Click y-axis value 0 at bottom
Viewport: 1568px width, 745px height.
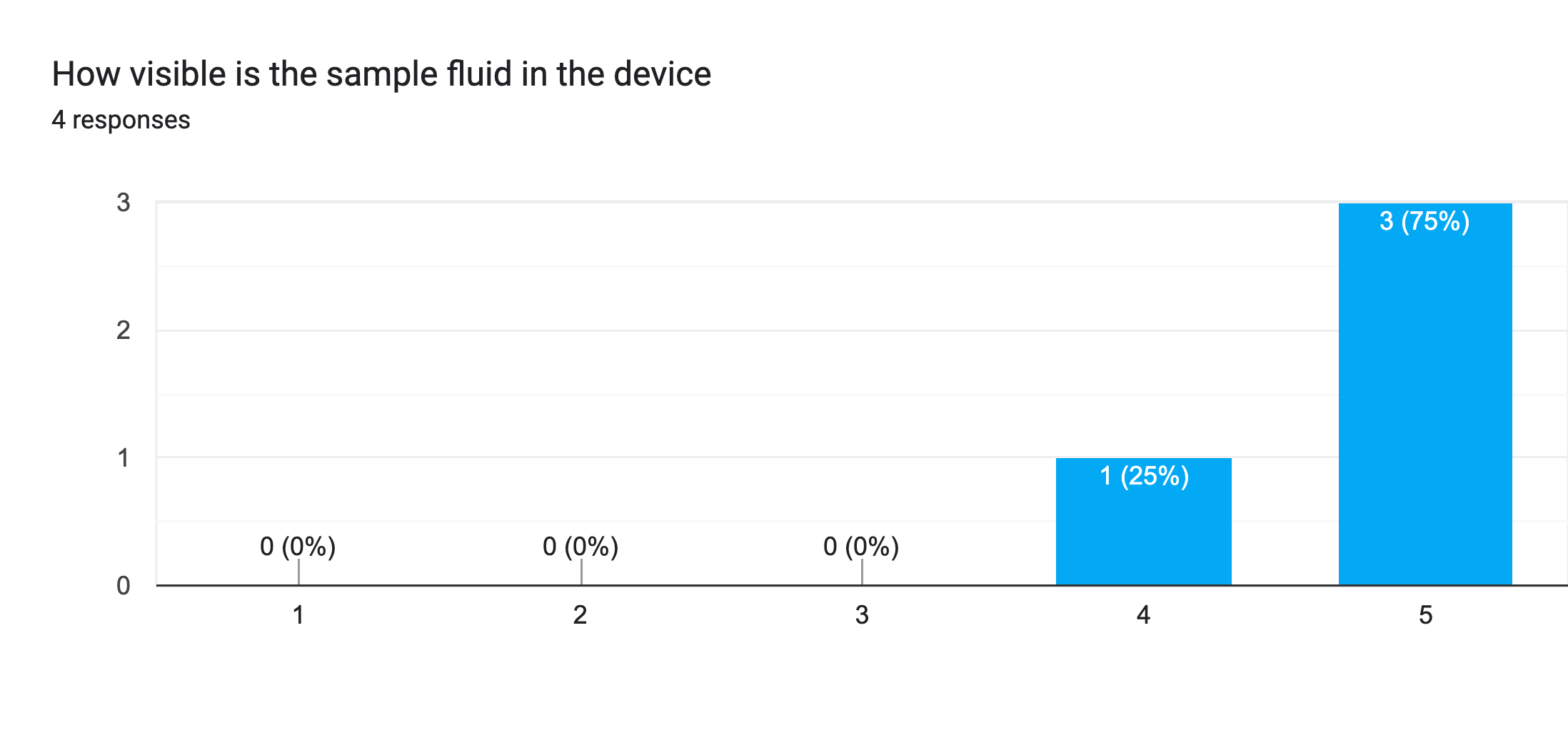[x=124, y=586]
